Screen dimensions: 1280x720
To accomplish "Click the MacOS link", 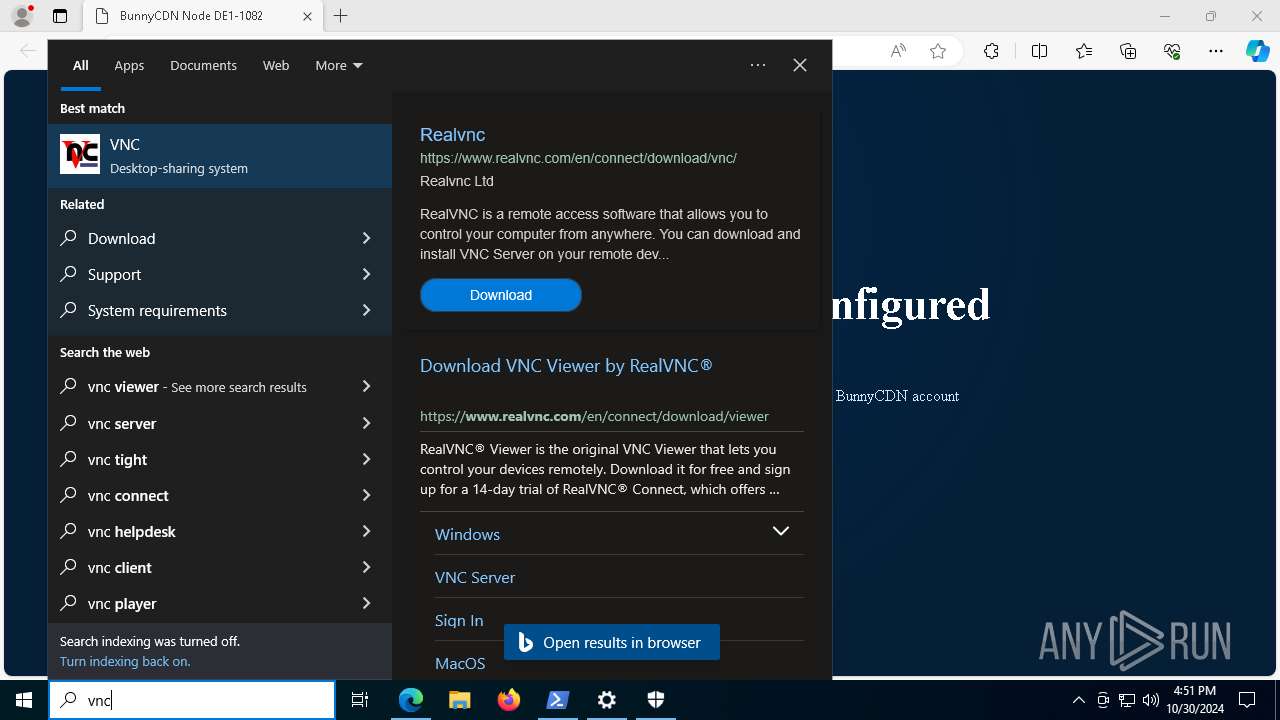I will point(460,663).
